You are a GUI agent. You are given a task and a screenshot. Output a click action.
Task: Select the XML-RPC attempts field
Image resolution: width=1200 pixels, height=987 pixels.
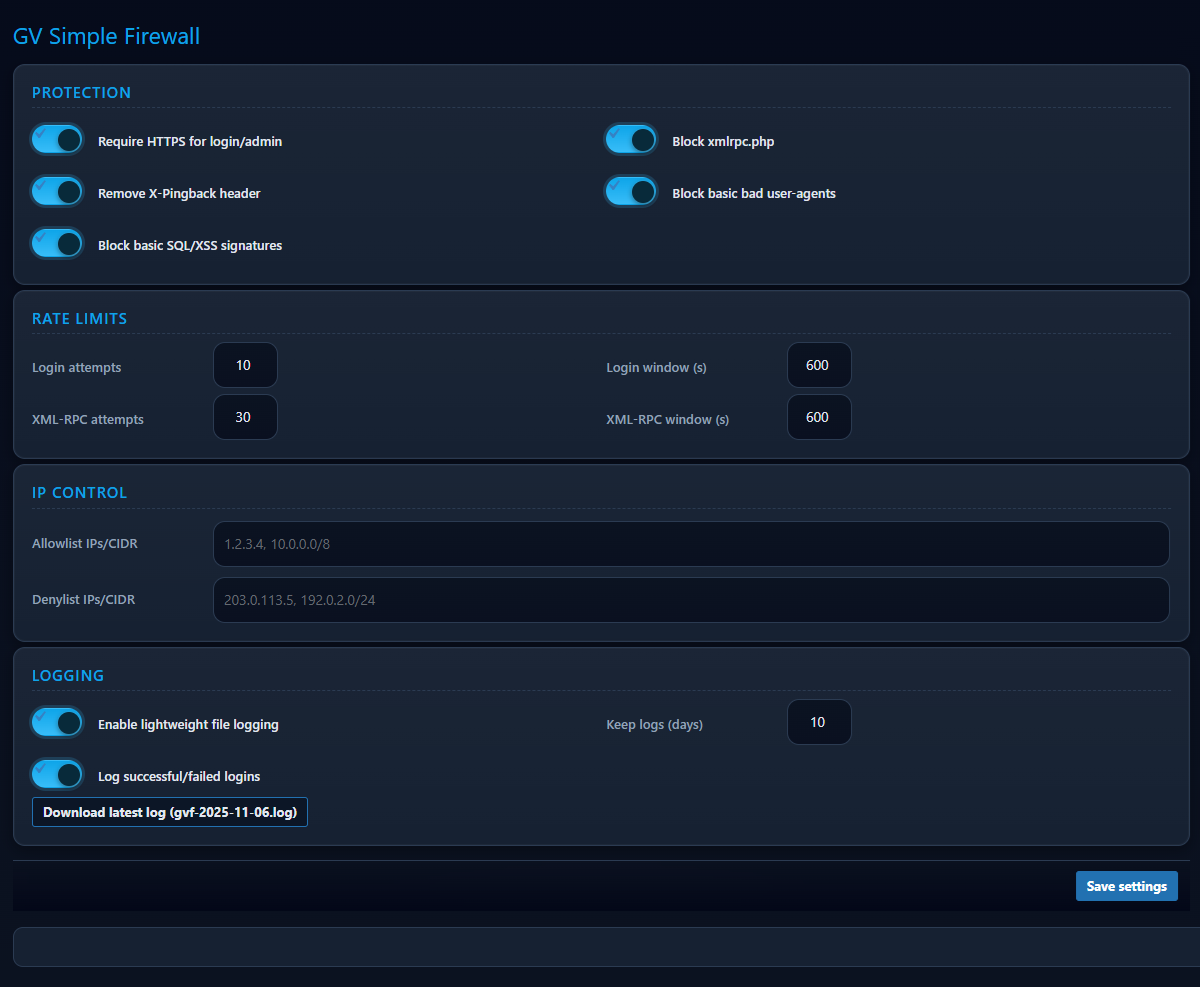[x=245, y=417]
